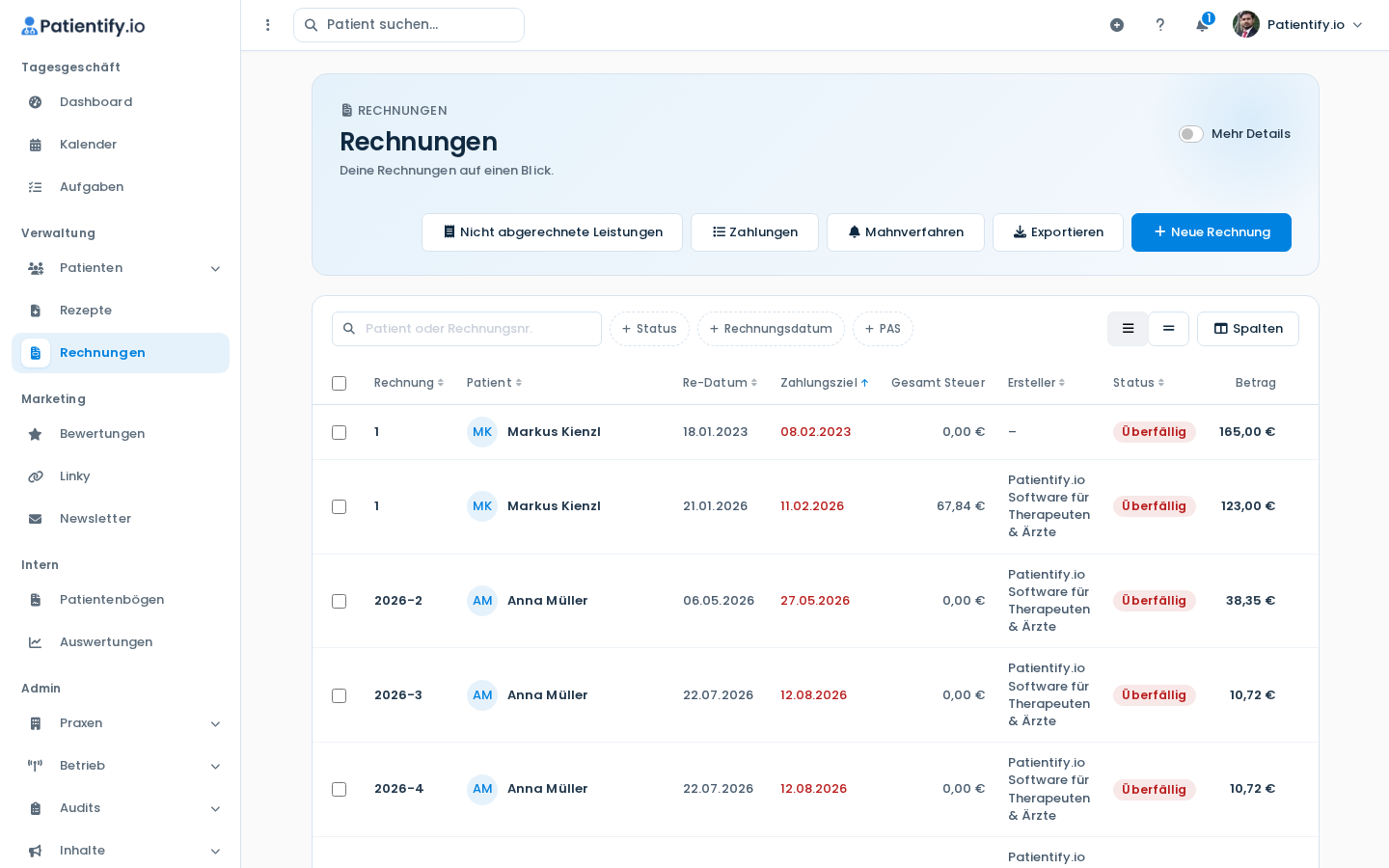1389x868 pixels.
Task: Open Rezepte prescriptions icon
Action: (x=36, y=311)
